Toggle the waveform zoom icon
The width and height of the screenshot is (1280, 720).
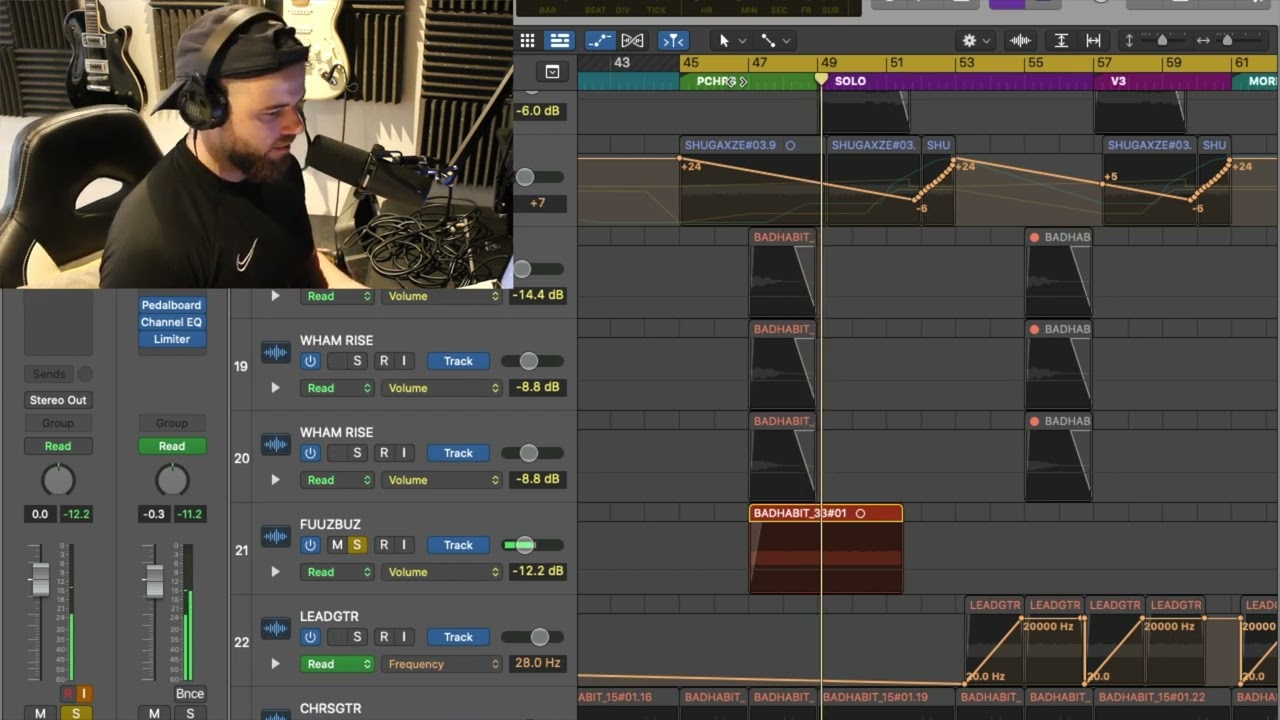pyautogui.click(x=1020, y=41)
